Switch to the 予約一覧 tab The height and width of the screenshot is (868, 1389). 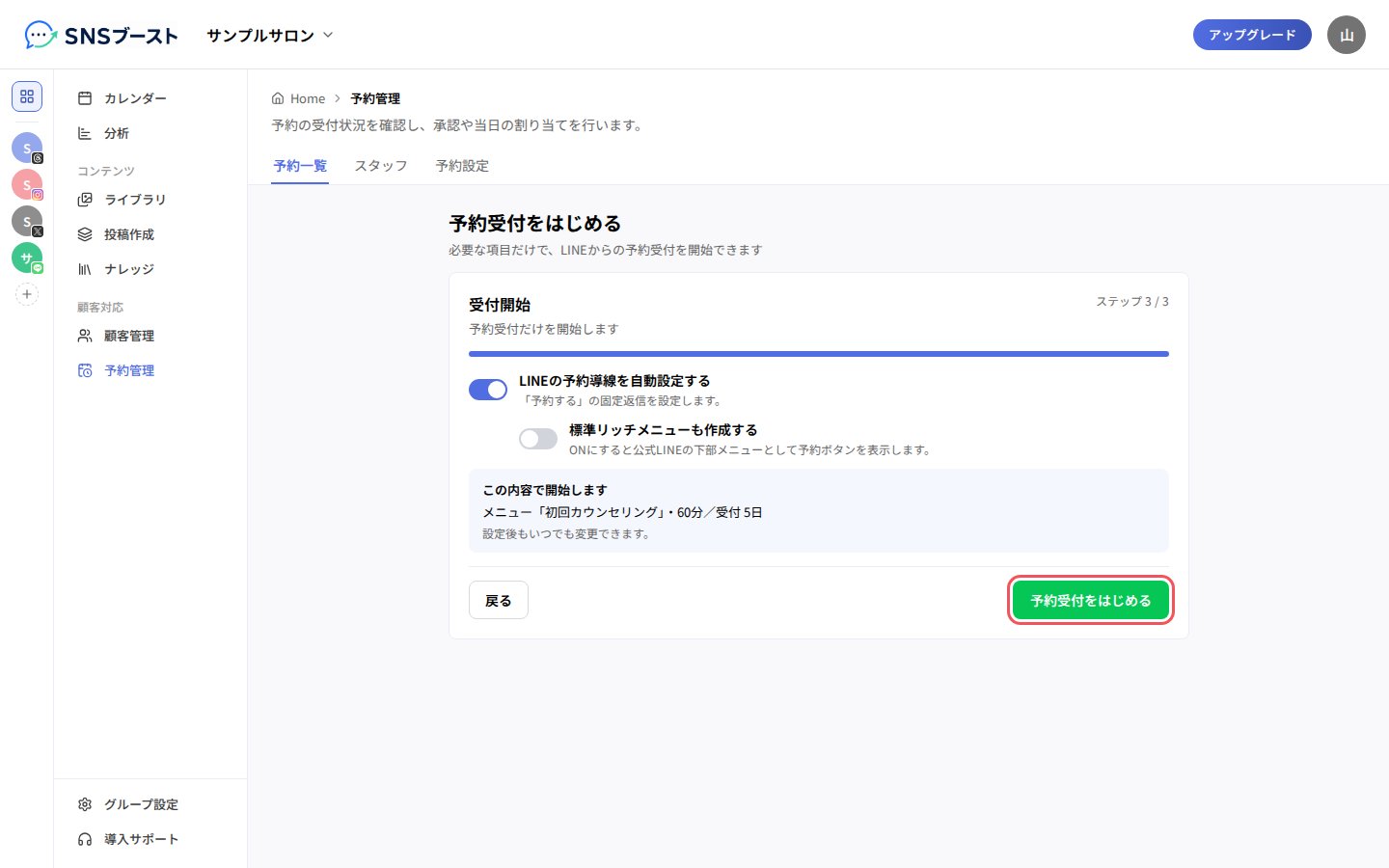[x=300, y=166]
